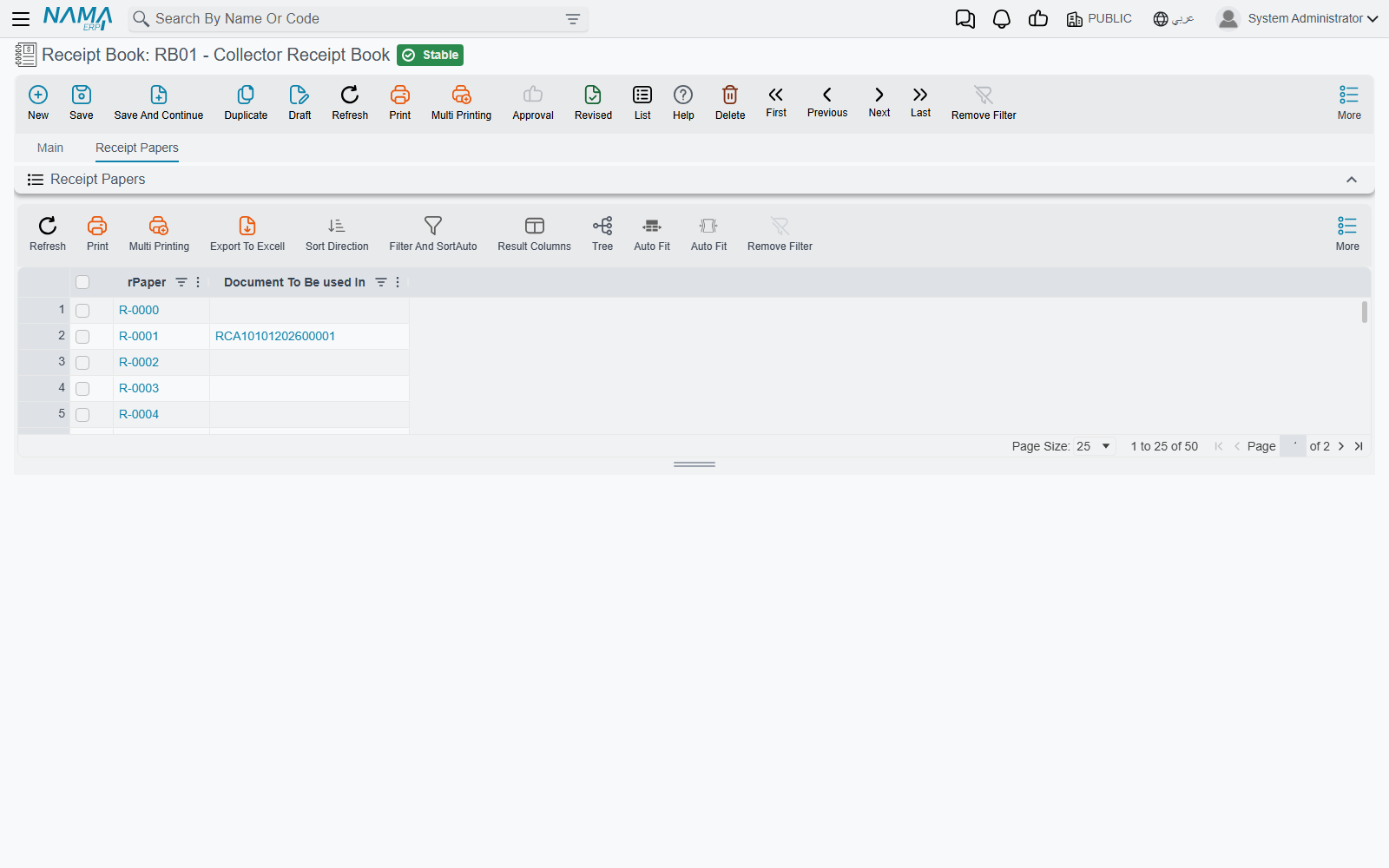Viewport: 1389px width, 868px height.
Task: Save the receipt book
Action: coord(82,102)
